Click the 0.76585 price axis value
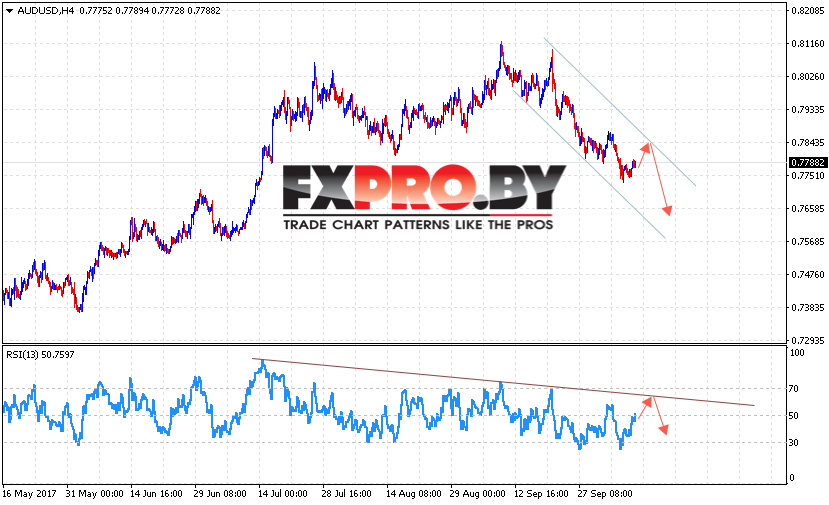Image resolution: width=829 pixels, height=505 pixels. [808, 209]
